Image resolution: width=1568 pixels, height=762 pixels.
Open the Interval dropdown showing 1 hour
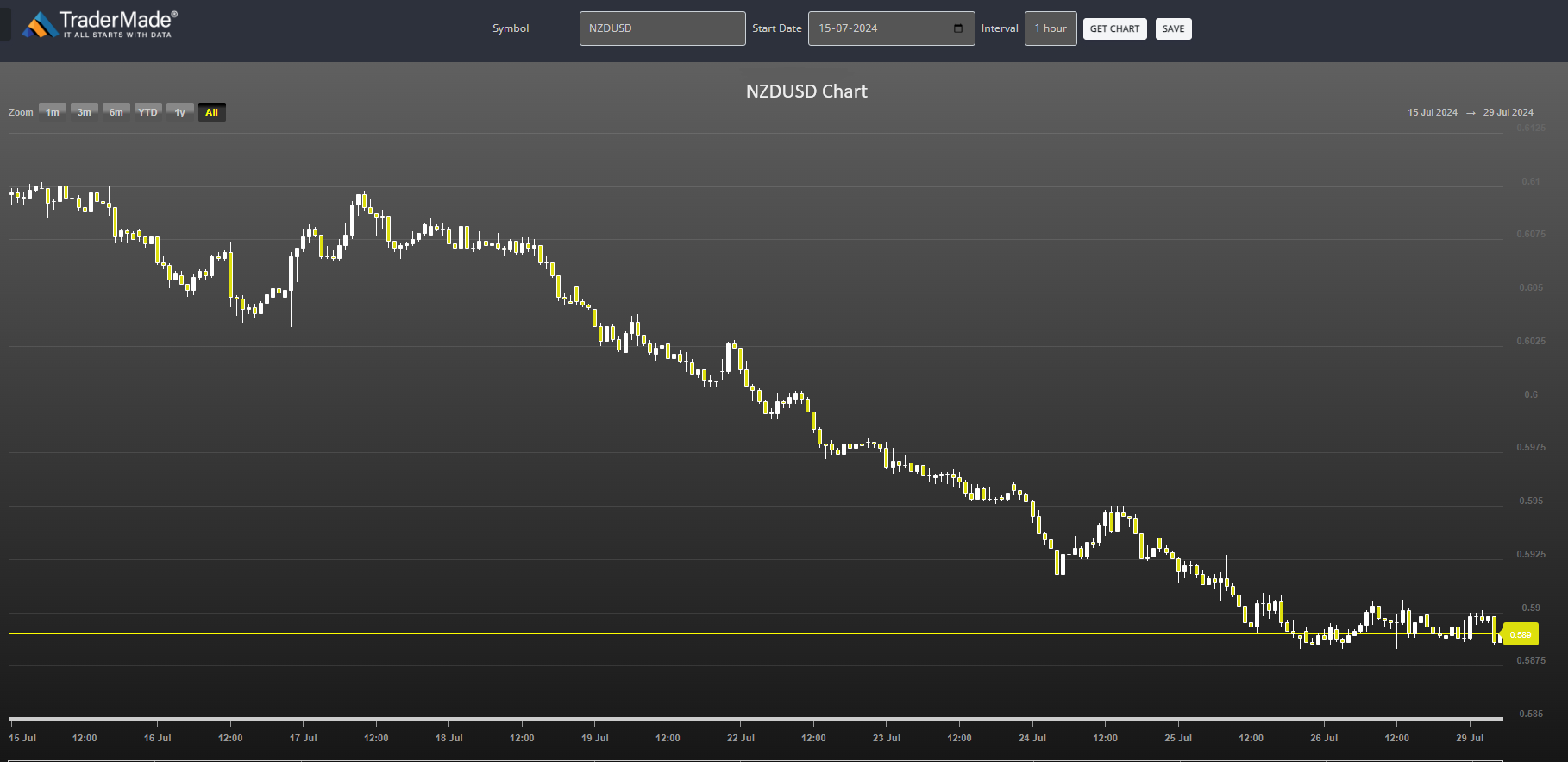click(x=1051, y=28)
